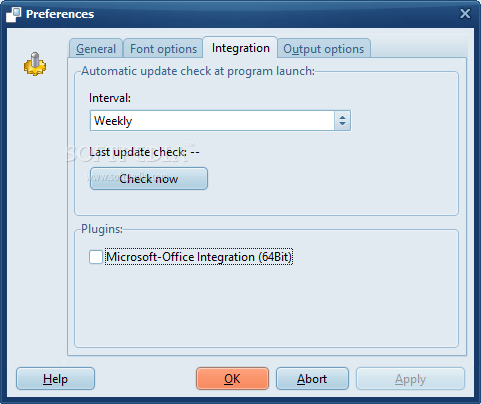Click the gear and lever settings icon
This screenshot has height=404, width=481.
pyautogui.click(x=35, y=64)
